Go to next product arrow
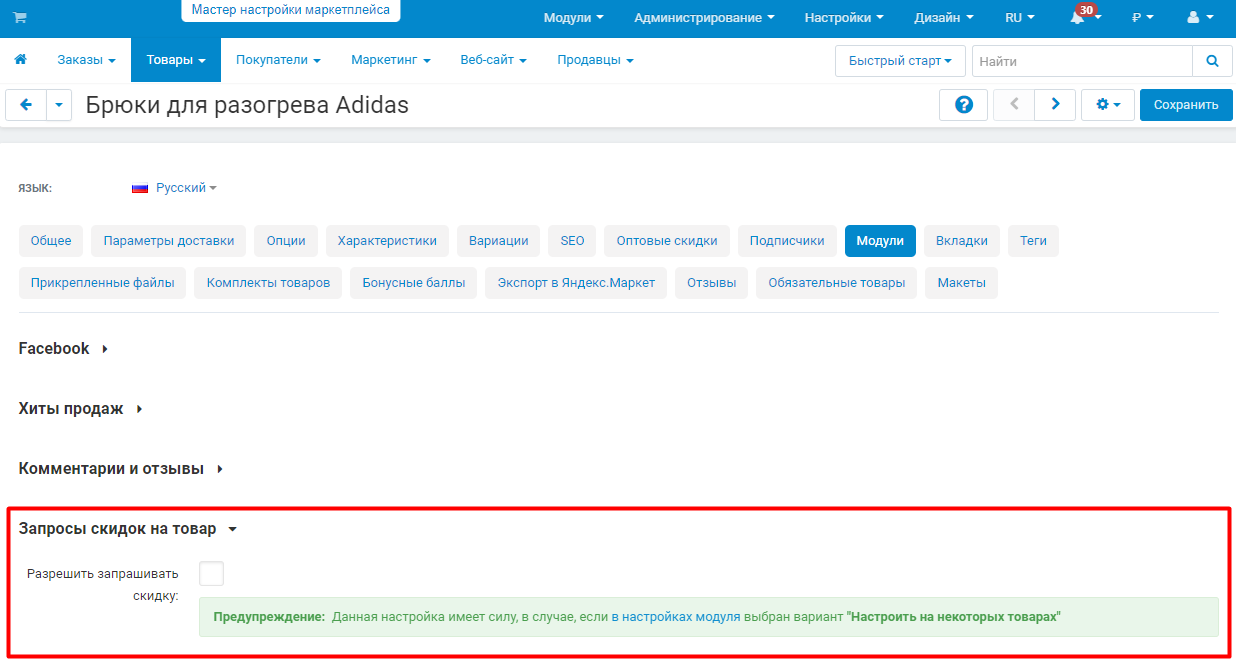Screen dimensions: 1236x669 tap(1055, 105)
